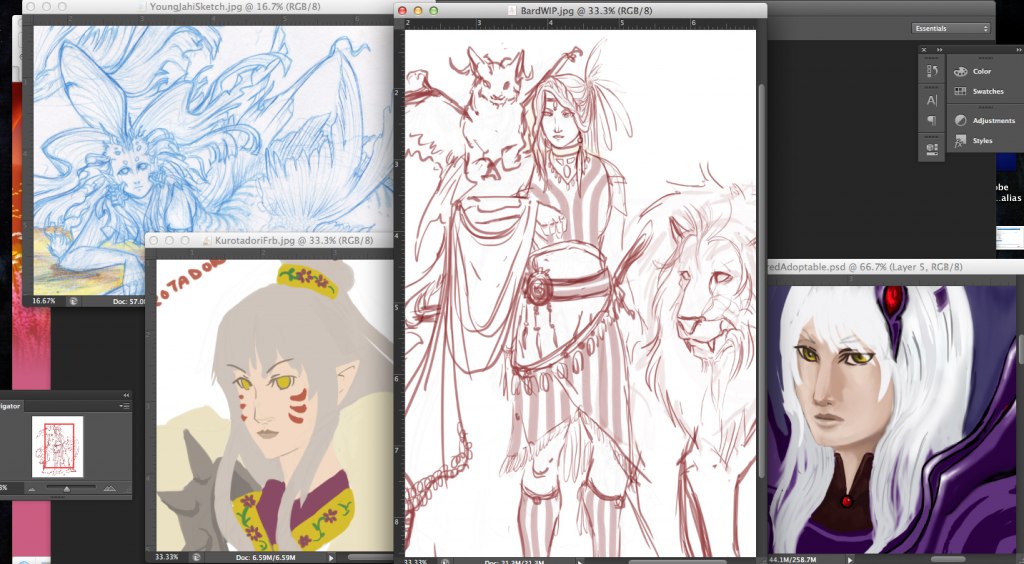1024x564 pixels.
Task: Open the collapsed History panel icon
Action: [x=931, y=71]
